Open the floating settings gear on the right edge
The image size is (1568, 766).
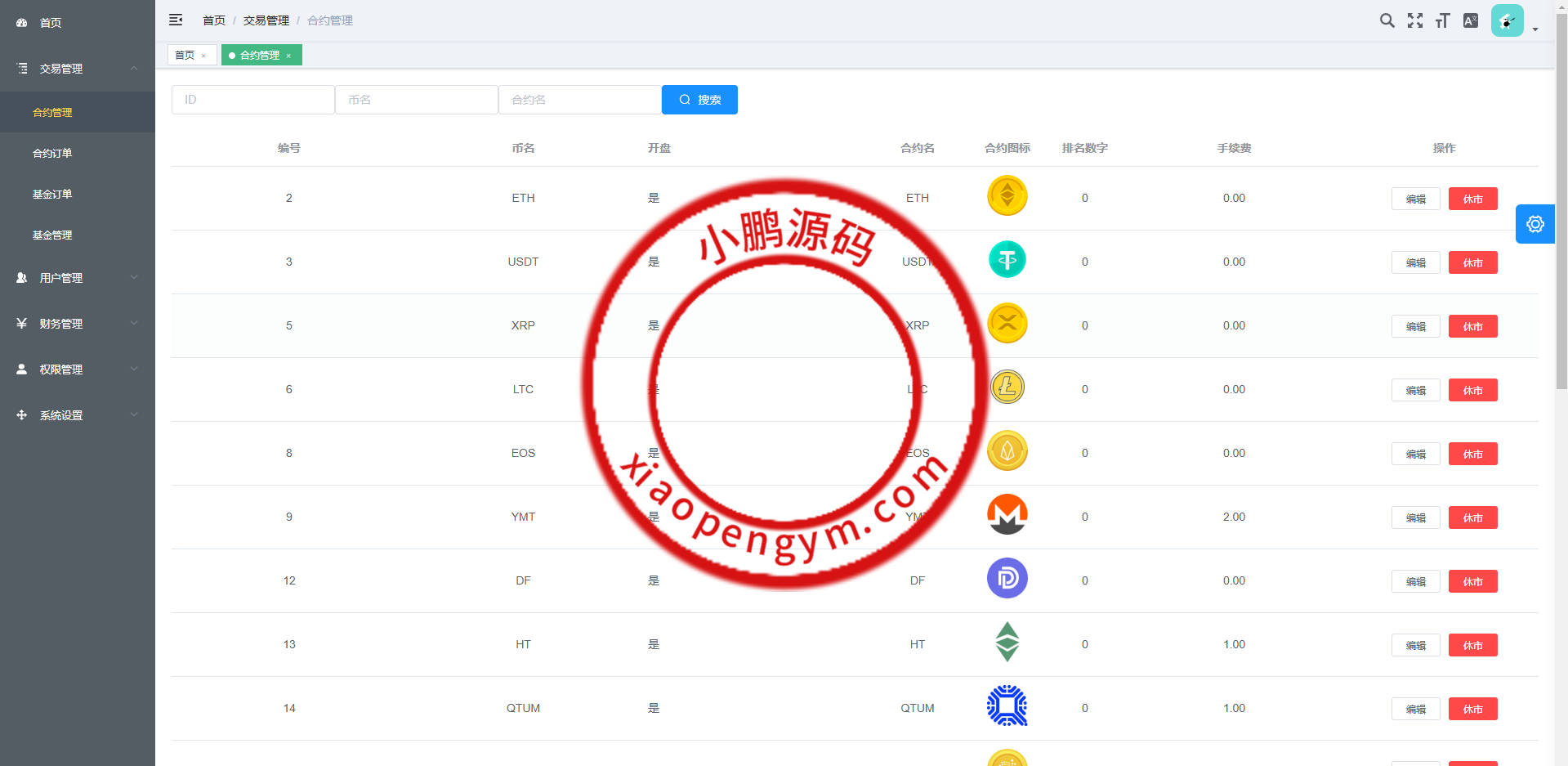click(1534, 223)
